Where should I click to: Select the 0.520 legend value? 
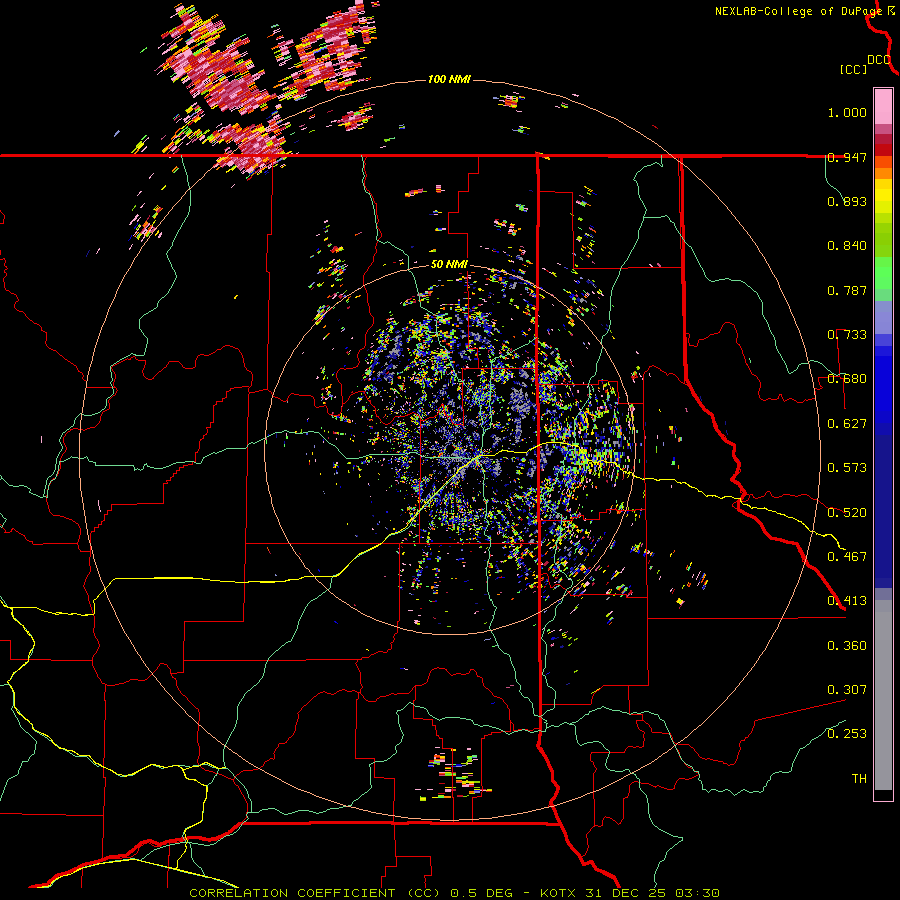847,513
